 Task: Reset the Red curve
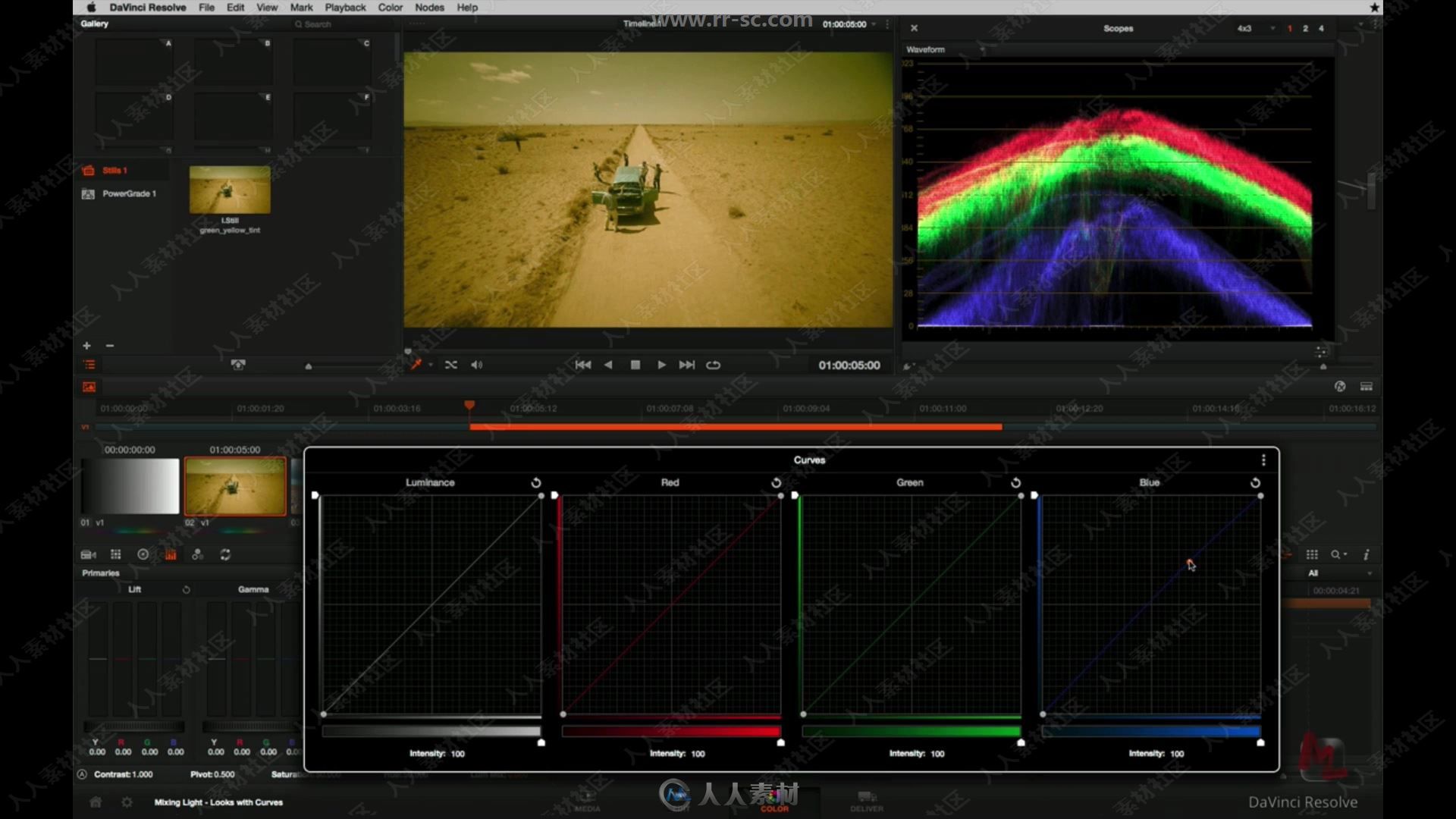click(x=776, y=483)
